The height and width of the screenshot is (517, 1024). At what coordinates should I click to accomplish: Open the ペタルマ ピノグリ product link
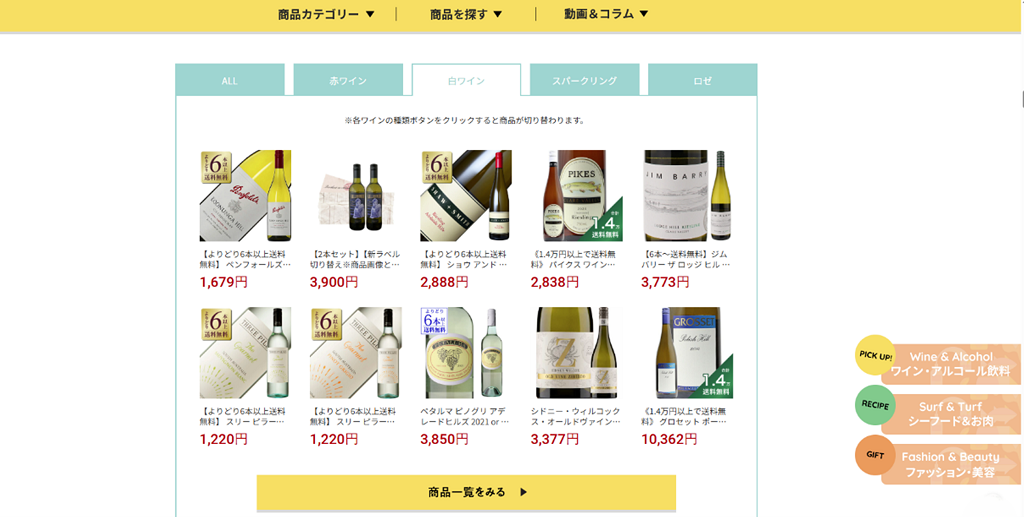pos(466,416)
